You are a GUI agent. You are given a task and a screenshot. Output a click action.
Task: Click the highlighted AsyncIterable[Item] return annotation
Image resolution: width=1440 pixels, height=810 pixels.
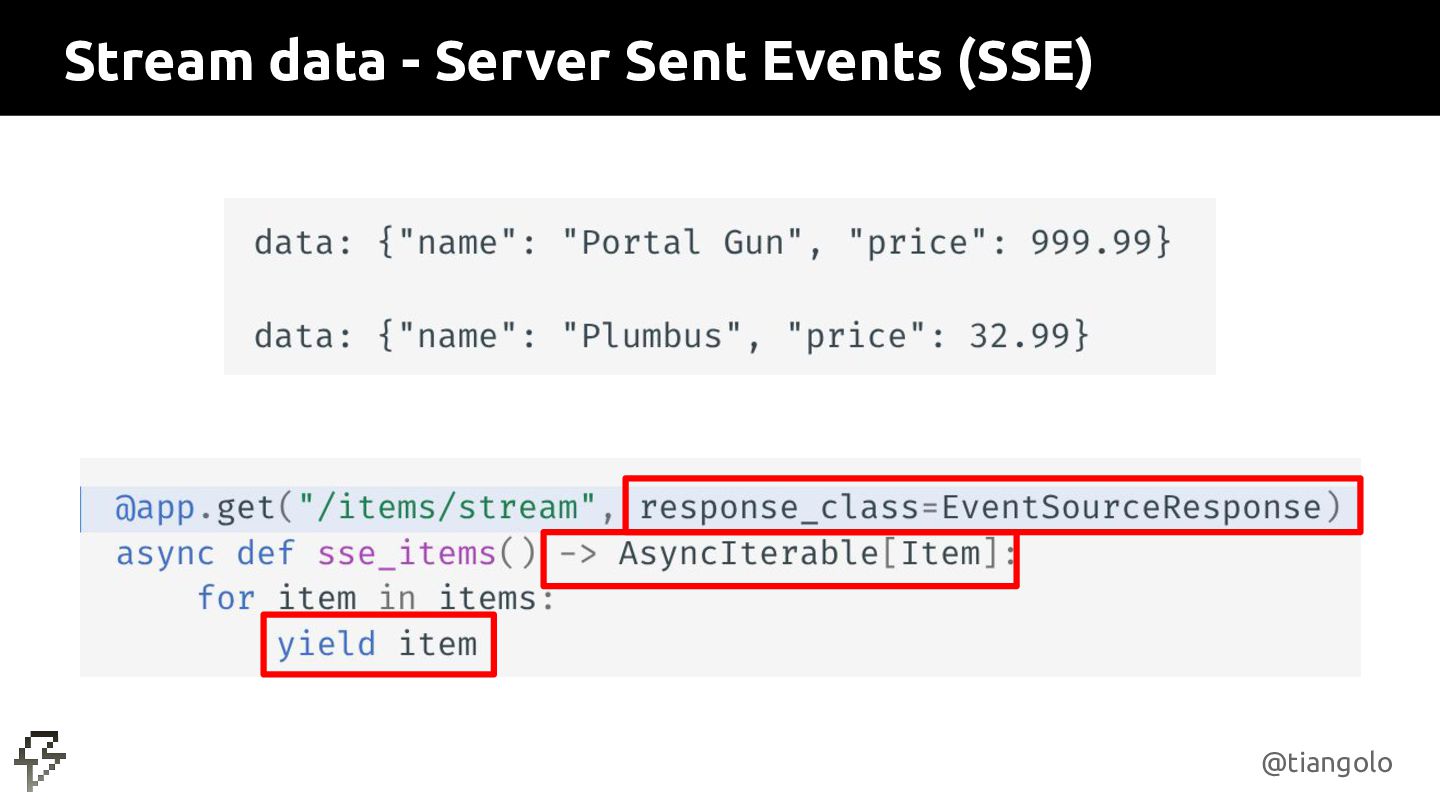pyautogui.click(x=780, y=553)
